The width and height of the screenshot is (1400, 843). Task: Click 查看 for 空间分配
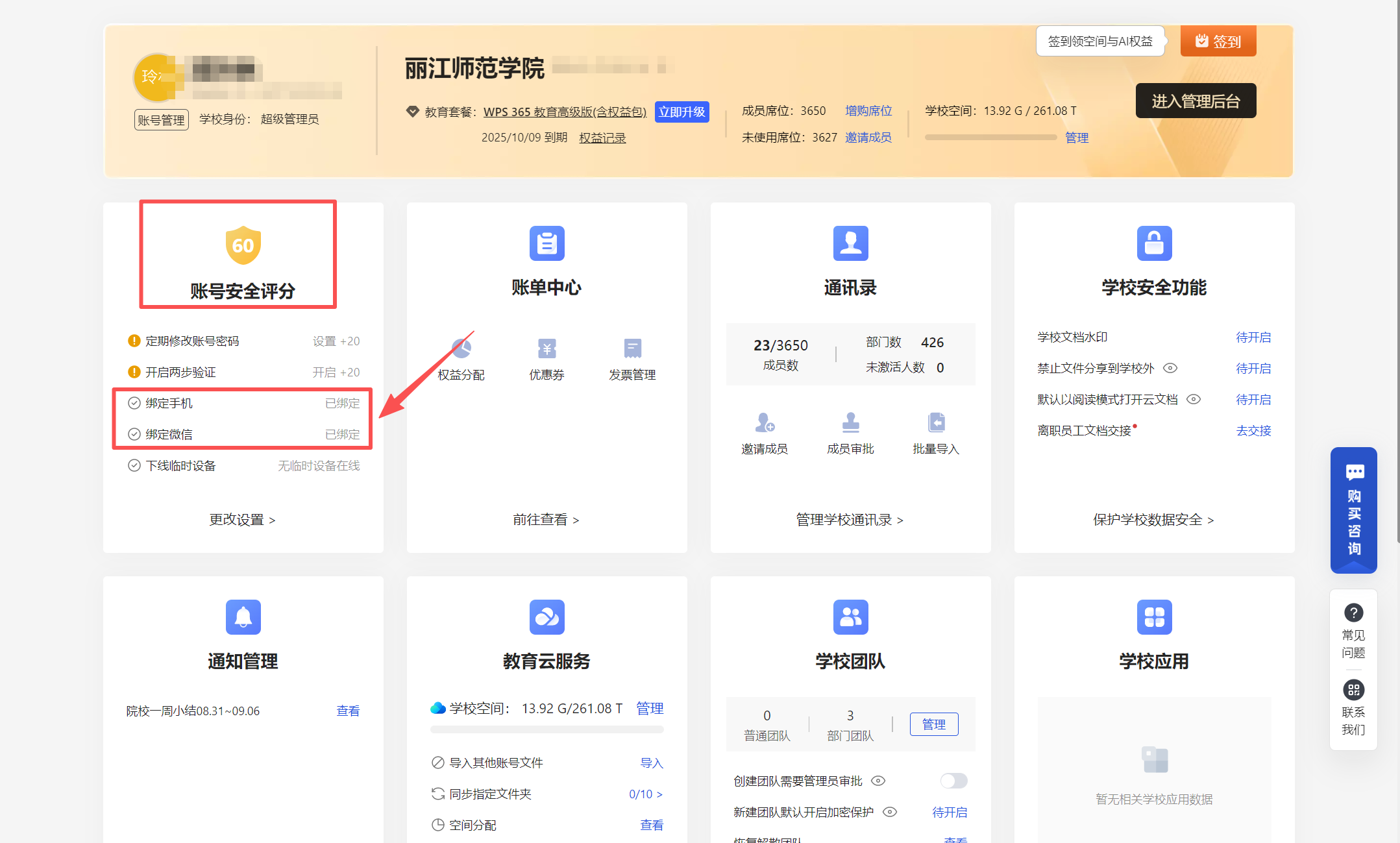(x=652, y=825)
